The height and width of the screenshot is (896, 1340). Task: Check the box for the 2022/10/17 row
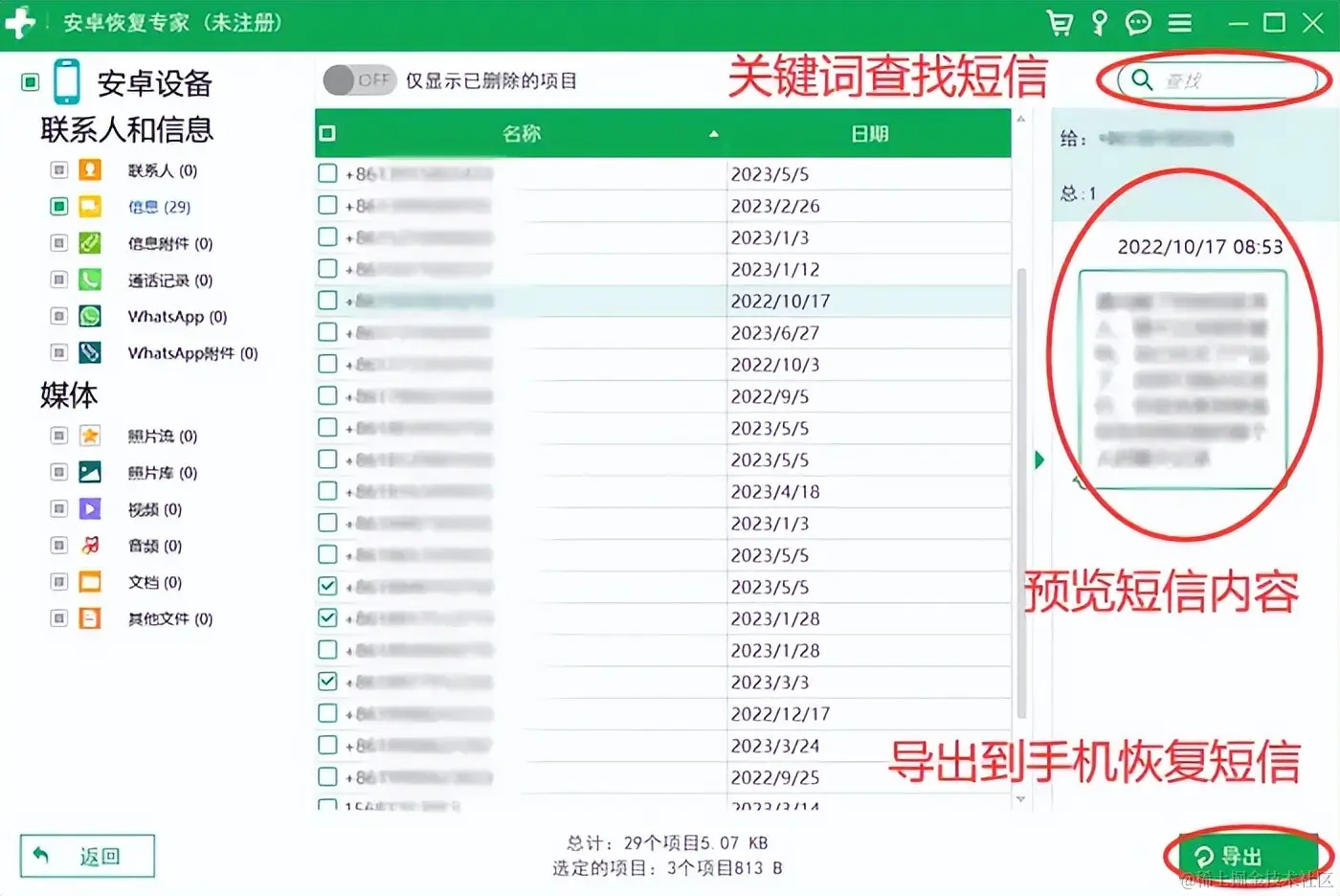tap(327, 301)
